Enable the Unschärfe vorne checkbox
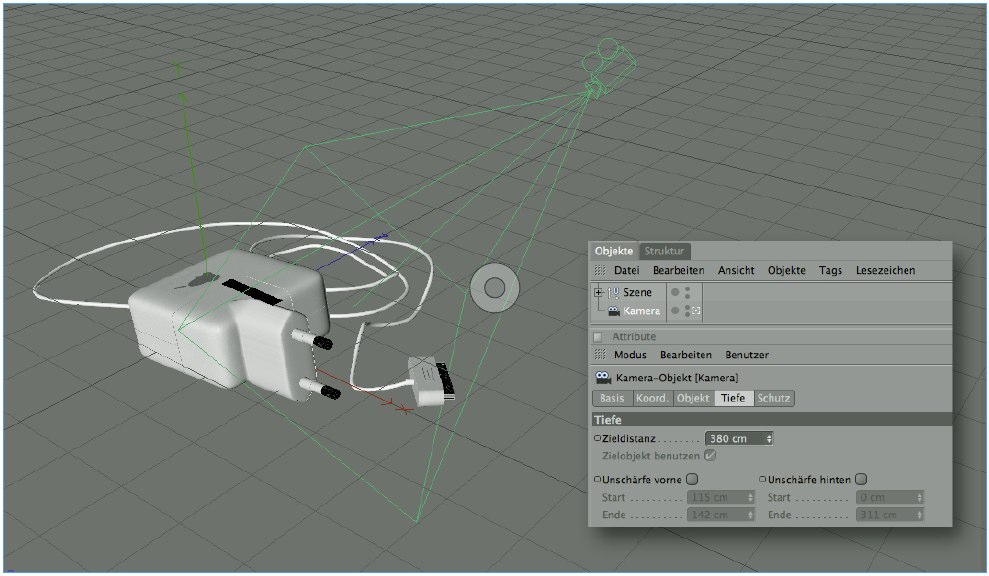 [x=692, y=479]
